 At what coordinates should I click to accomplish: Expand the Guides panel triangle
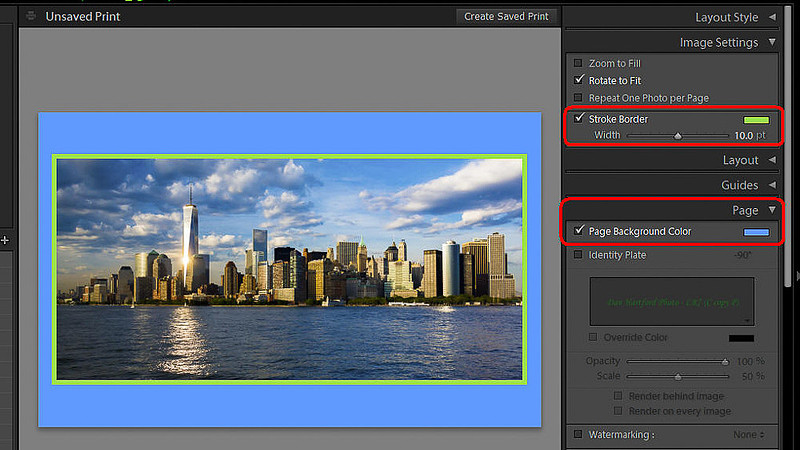tap(772, 185)
